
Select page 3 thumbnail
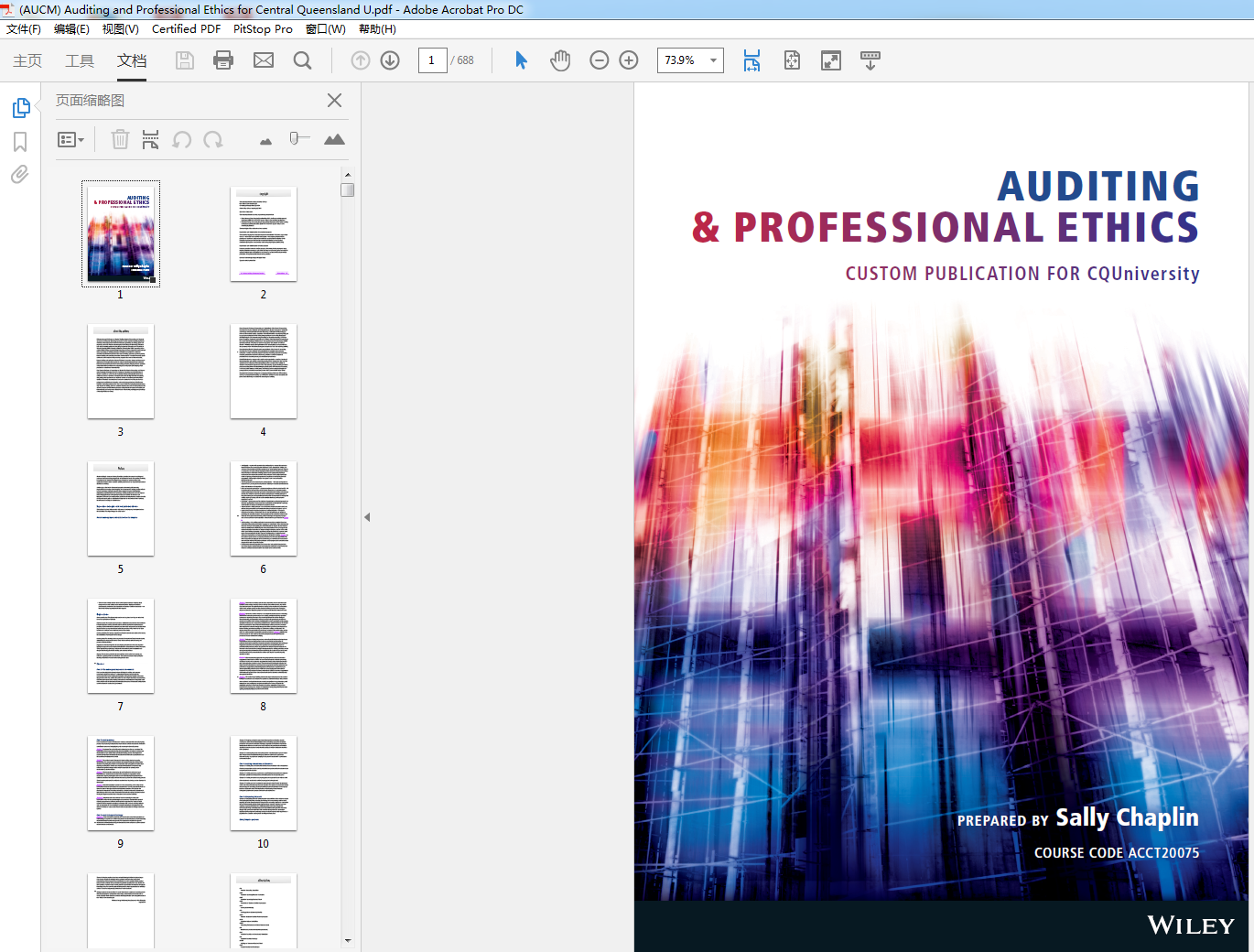tap(121, 372)
